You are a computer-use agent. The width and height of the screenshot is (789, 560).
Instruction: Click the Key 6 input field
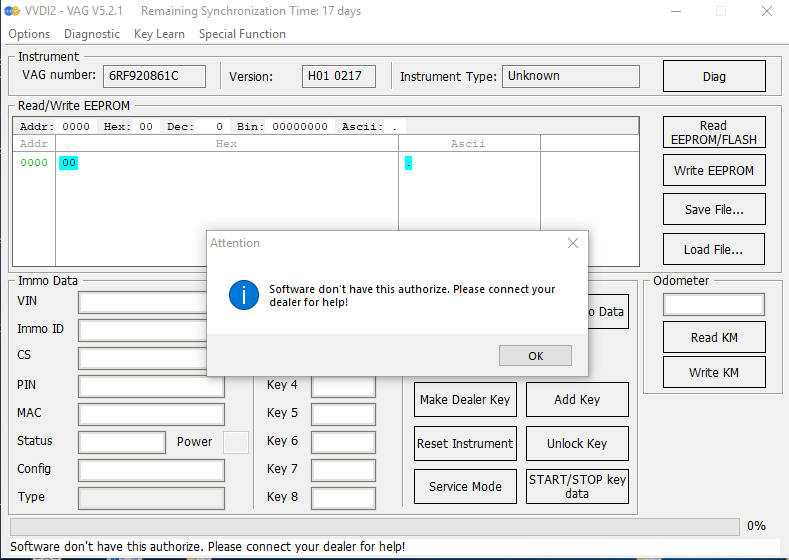click(343, 442)
